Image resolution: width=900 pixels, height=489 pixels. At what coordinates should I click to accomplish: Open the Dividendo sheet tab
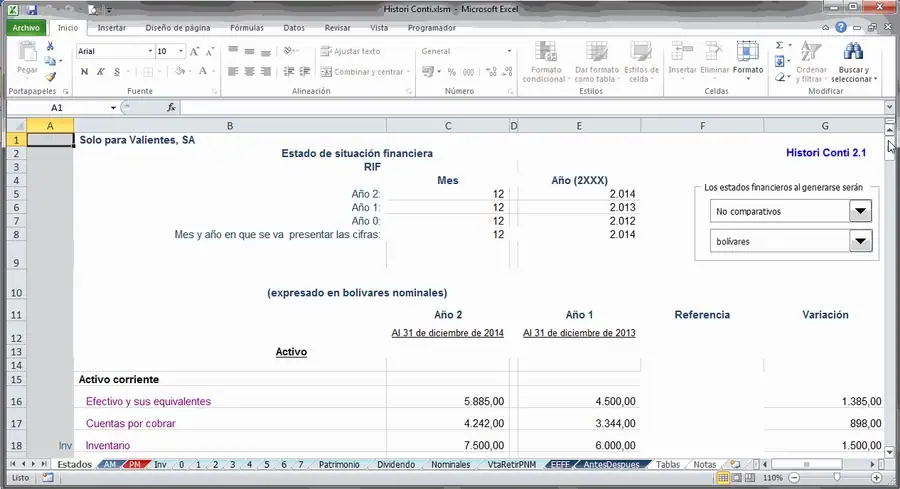(x=395, y=464)
